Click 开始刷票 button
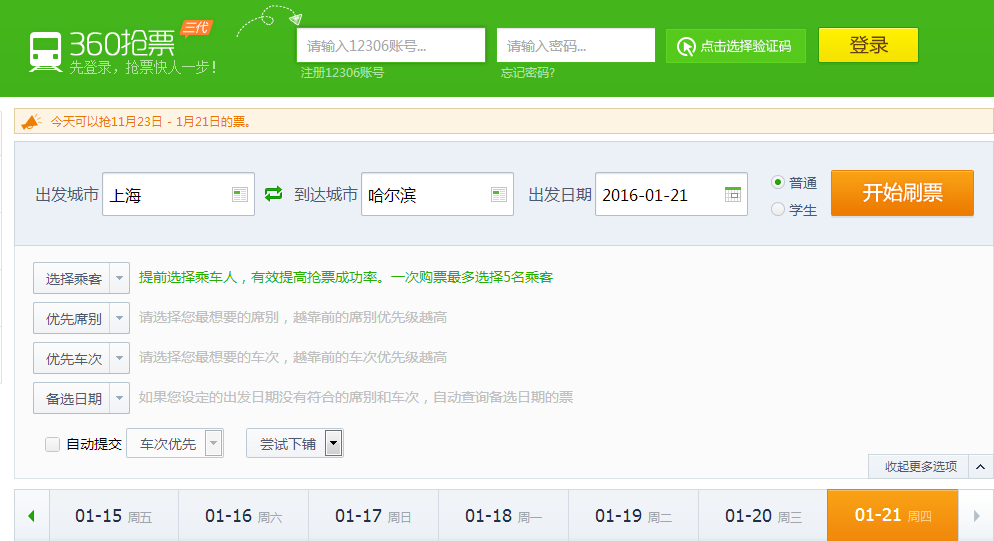The image size is (994, 541). pyautogui.click(x=902, y=193)
